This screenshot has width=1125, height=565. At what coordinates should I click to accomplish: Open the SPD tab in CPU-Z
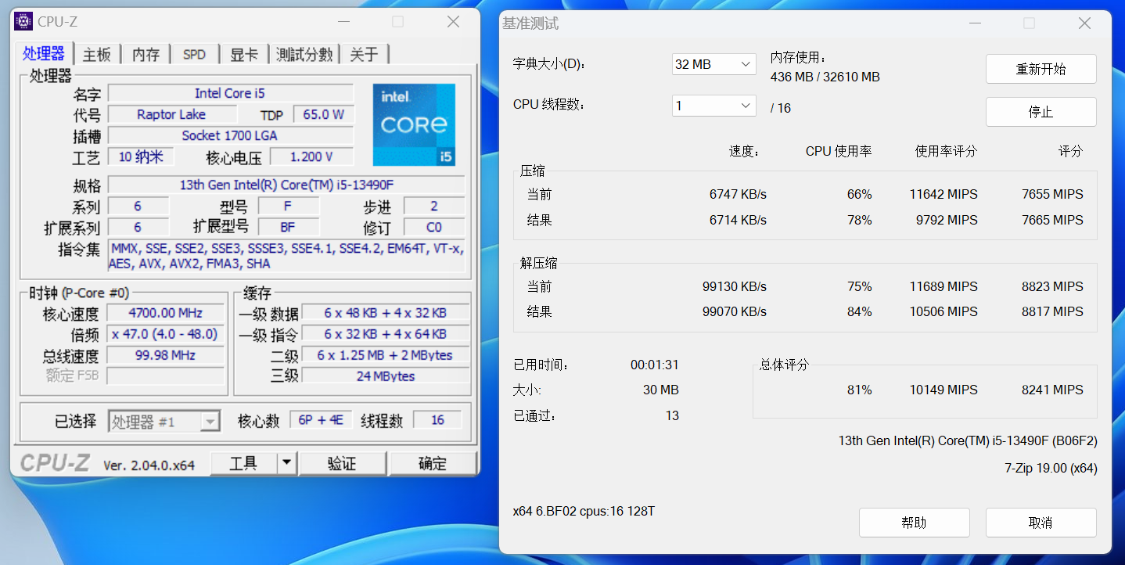(194, 55)
